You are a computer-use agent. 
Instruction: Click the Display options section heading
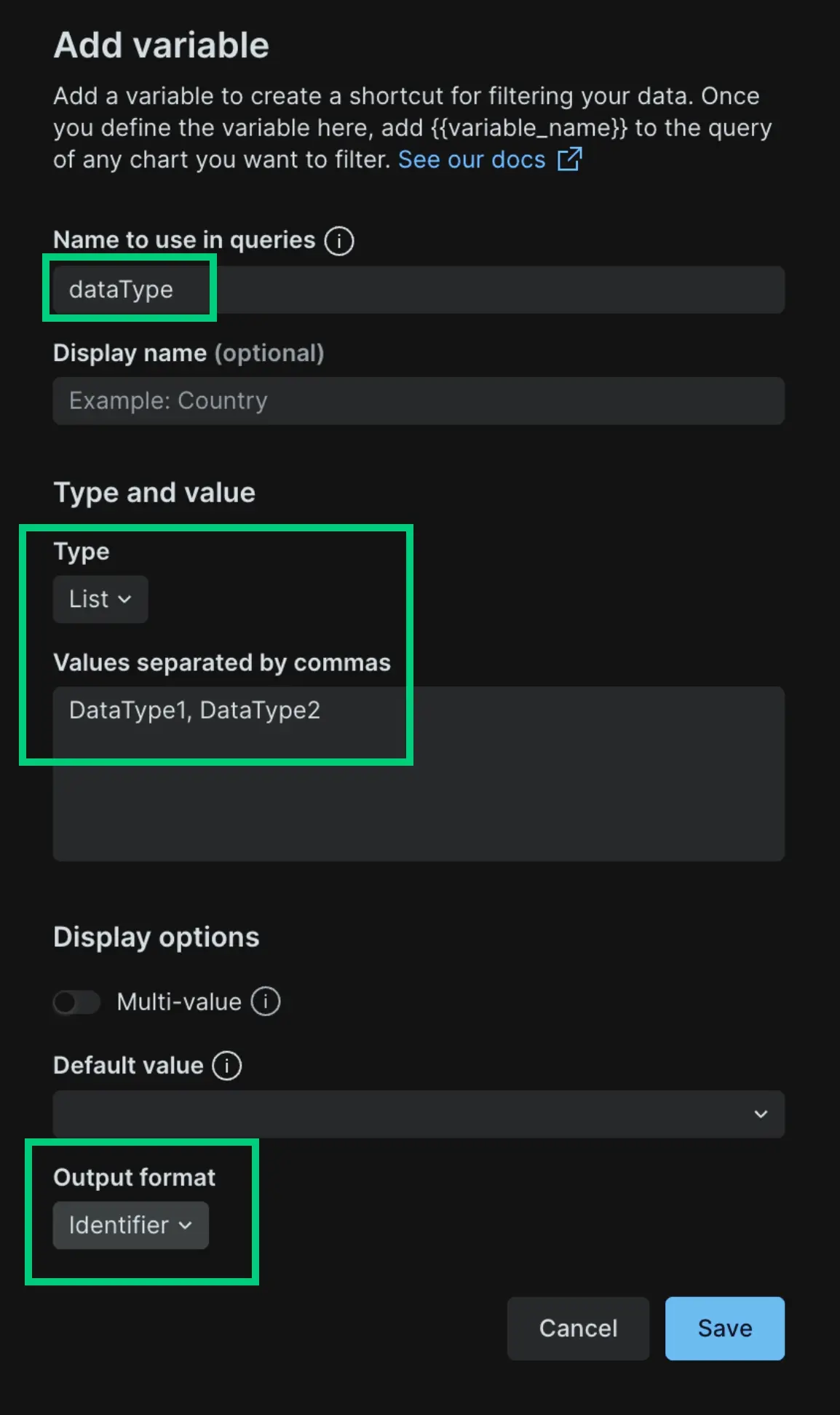click(156, 937)
